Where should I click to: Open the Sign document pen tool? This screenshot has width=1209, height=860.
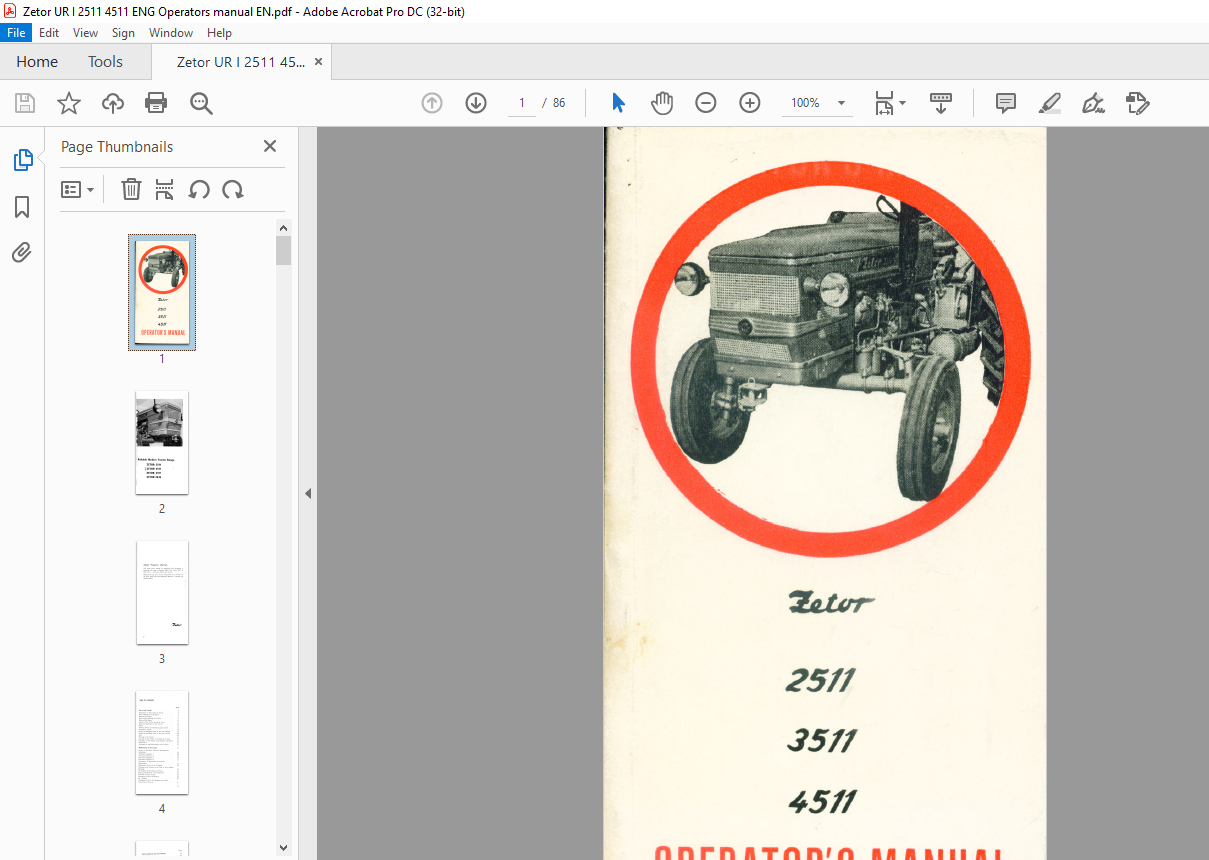pos(1093,103)
